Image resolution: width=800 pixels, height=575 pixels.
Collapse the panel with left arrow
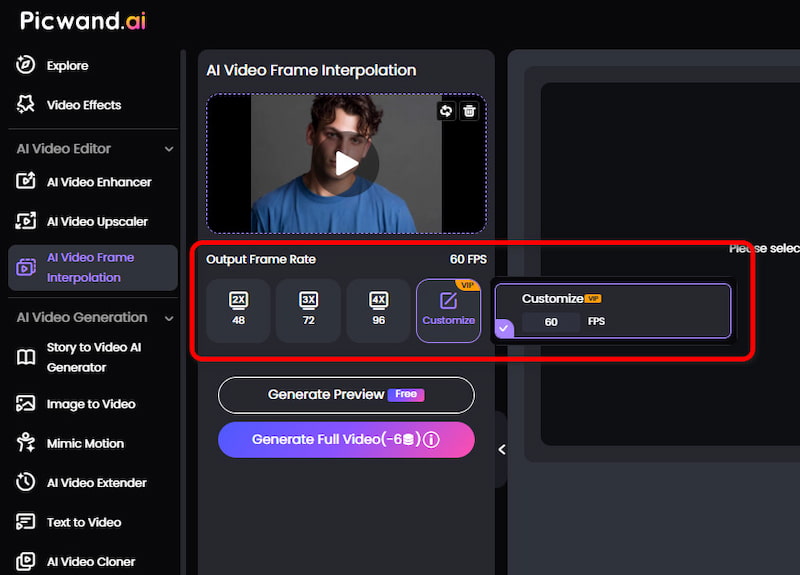[502, 449]
